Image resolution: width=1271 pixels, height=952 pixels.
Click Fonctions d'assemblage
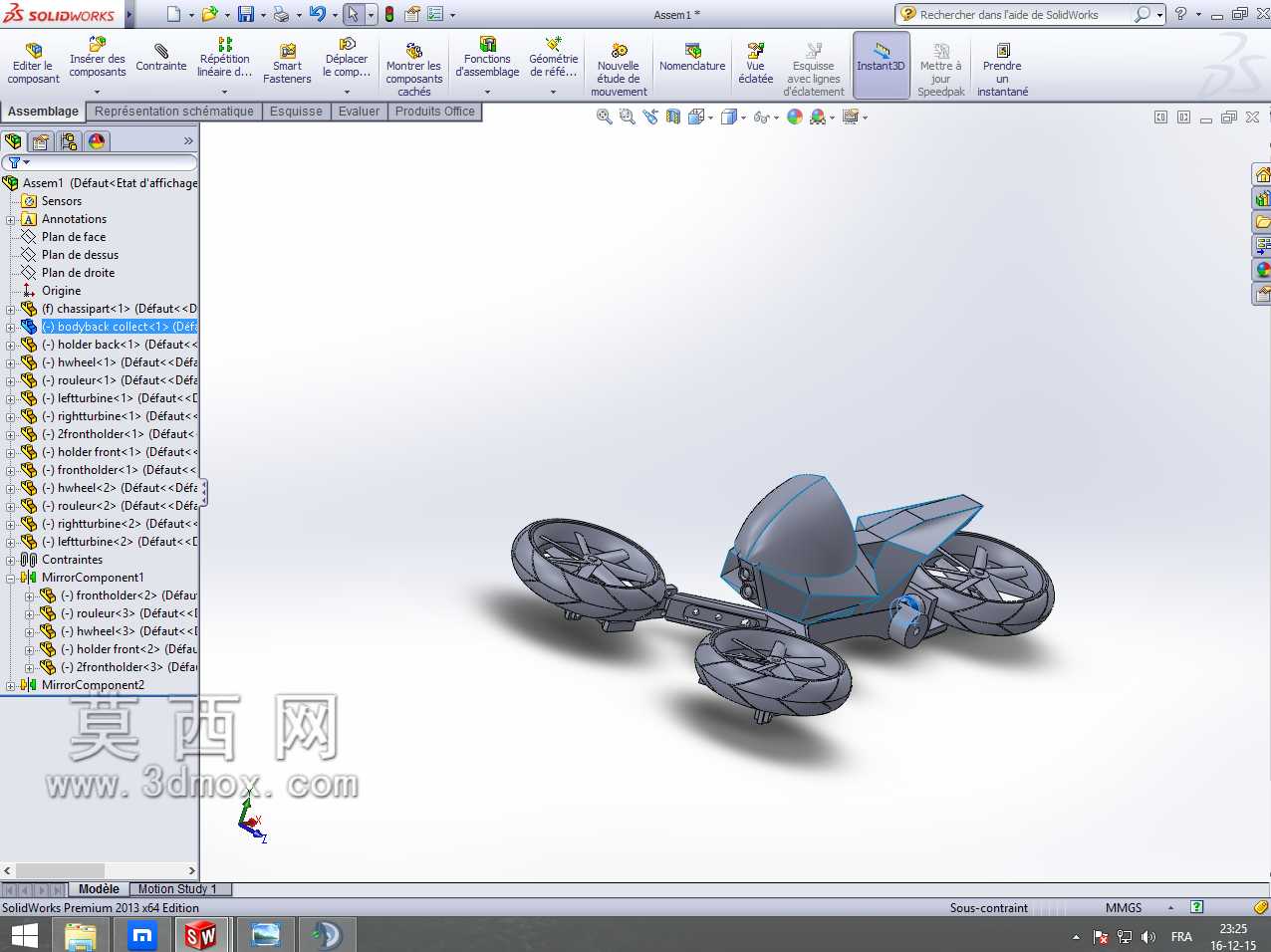[x=487, y=59]
